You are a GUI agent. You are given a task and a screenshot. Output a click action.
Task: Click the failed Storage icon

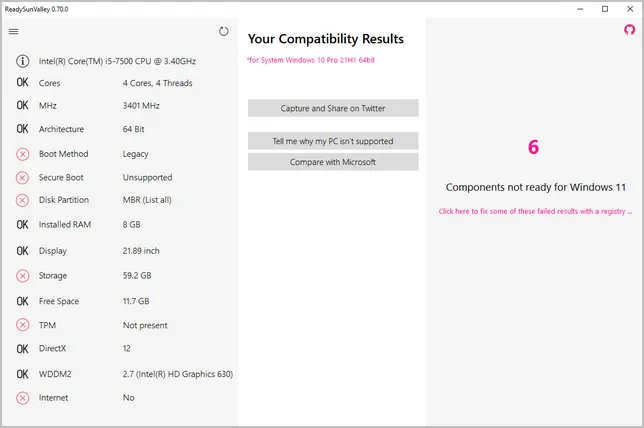22,276
